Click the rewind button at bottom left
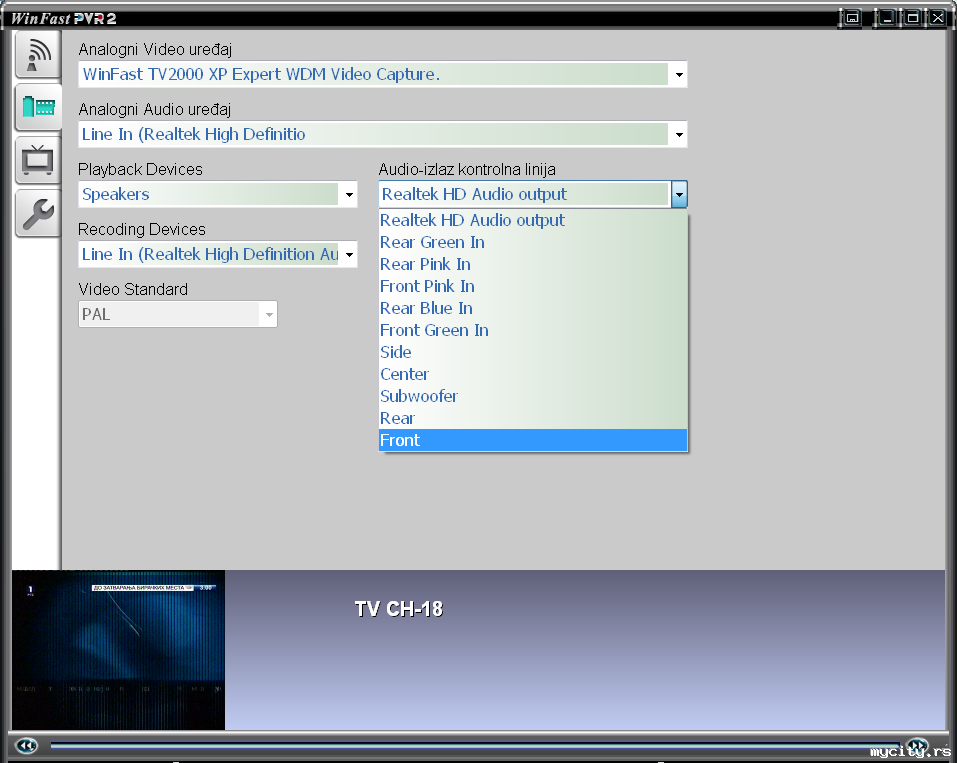Viewport: 957px width, 763px height. [26, 745]
